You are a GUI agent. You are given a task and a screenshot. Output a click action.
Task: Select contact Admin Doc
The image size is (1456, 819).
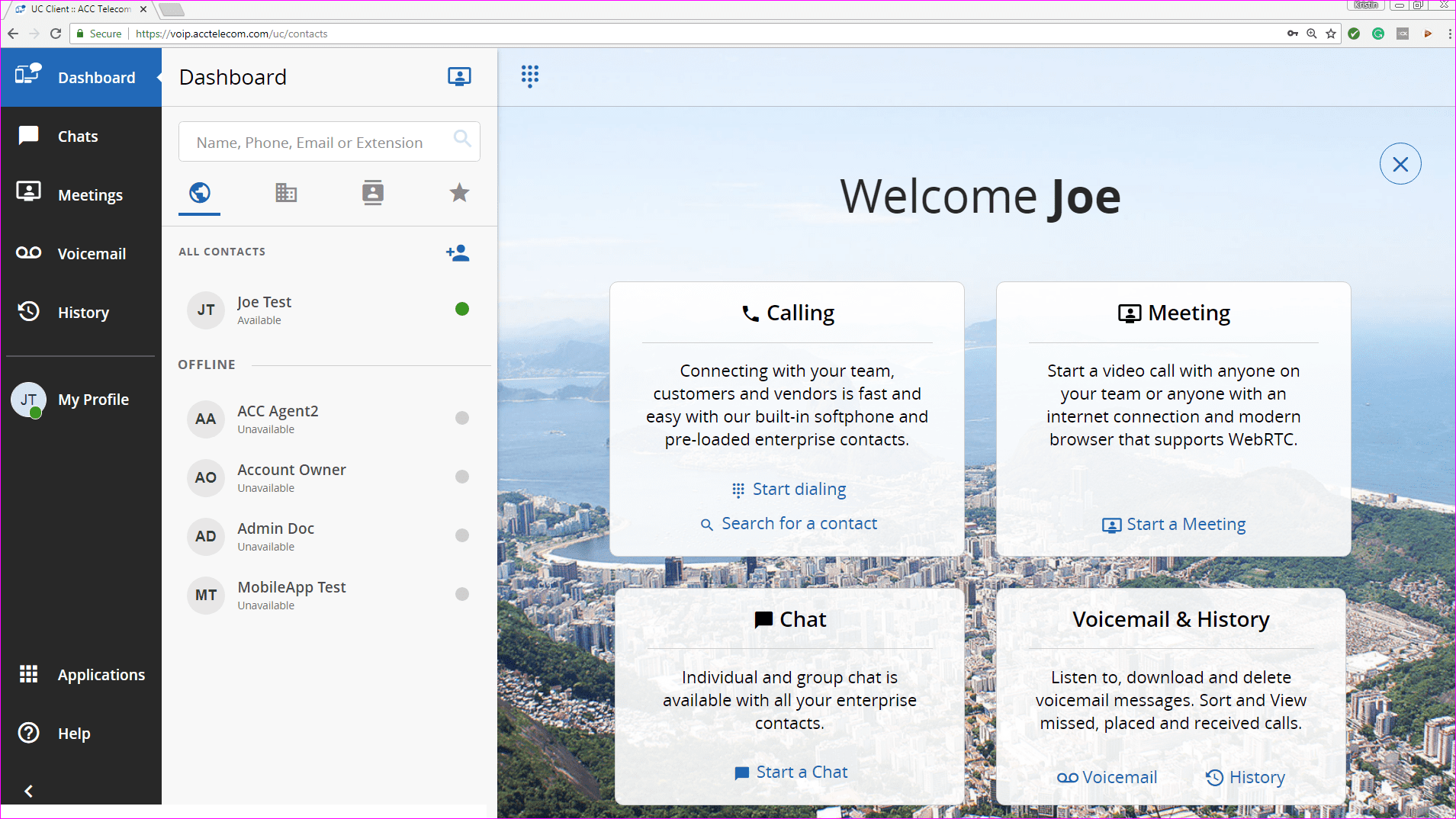[x=329, y=536]
